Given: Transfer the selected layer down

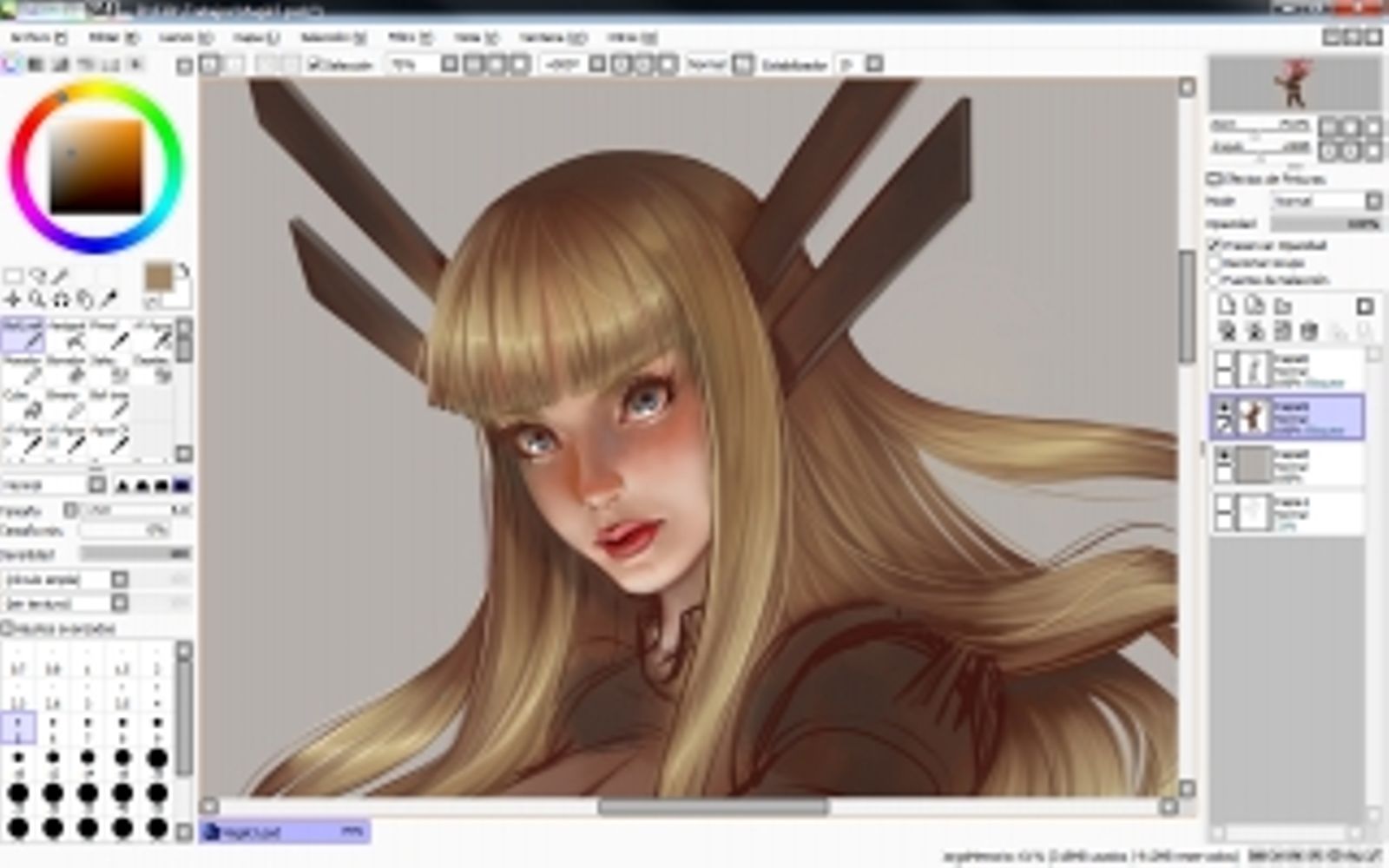Looking at the screenshot, I should tap(1227, 331).
